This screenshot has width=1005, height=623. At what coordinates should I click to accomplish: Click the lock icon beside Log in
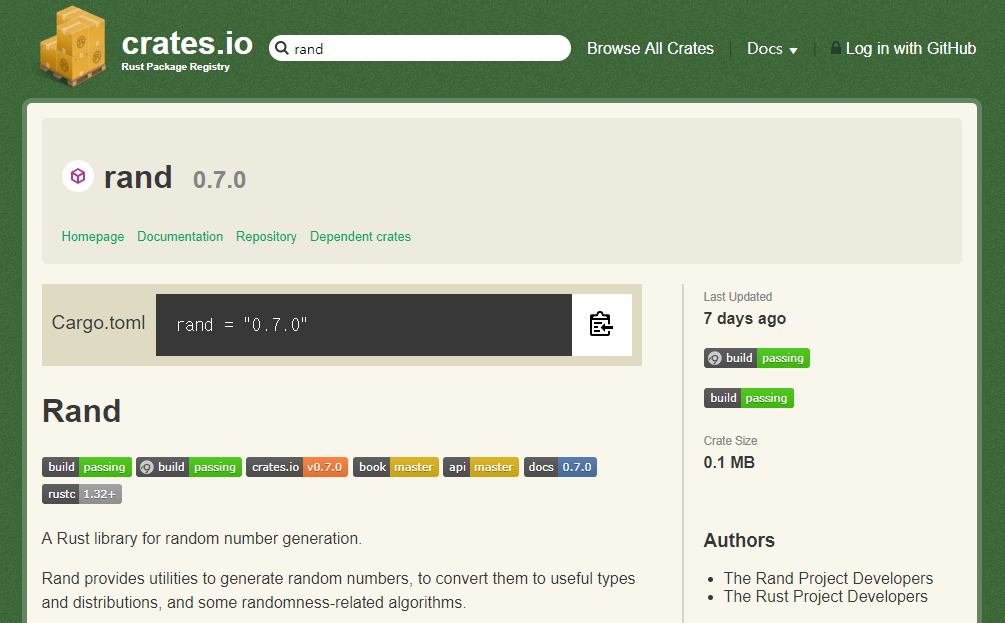[836, 48]
